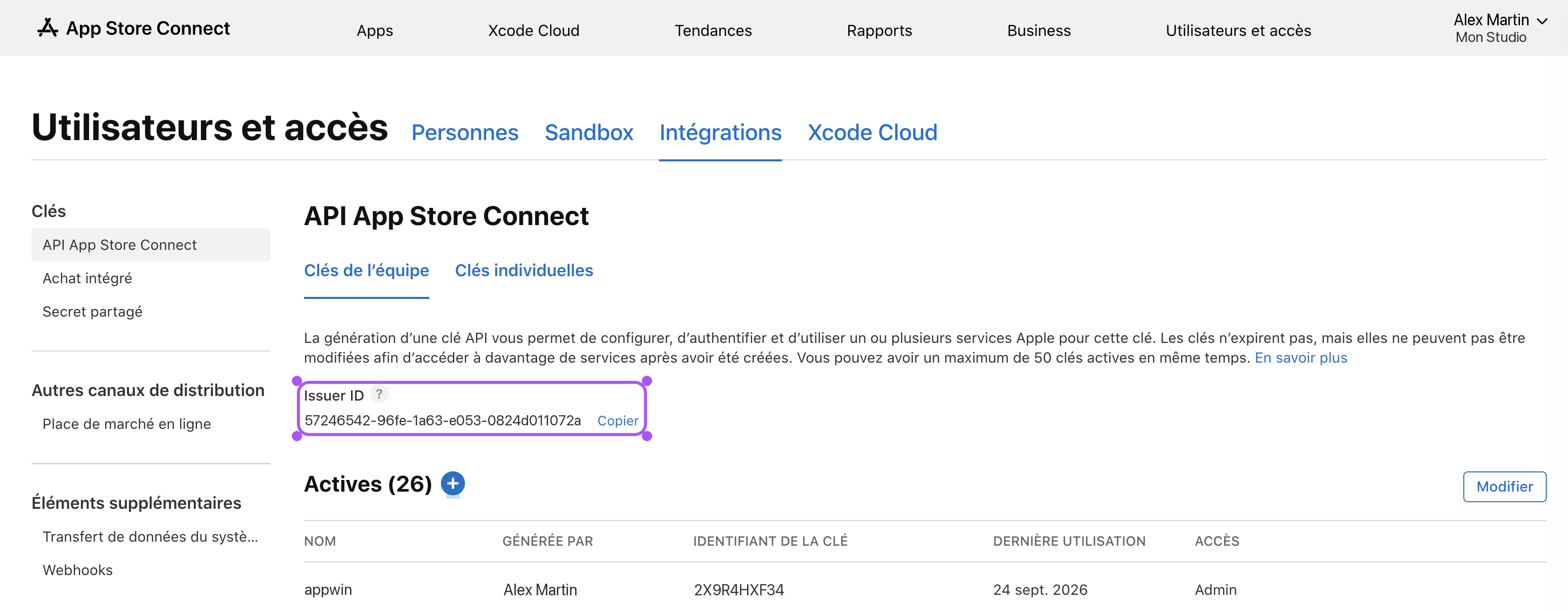Click the appwin key name
Image resolution: width=1568 pixels, height=612 pixels.
pos(328,590)
